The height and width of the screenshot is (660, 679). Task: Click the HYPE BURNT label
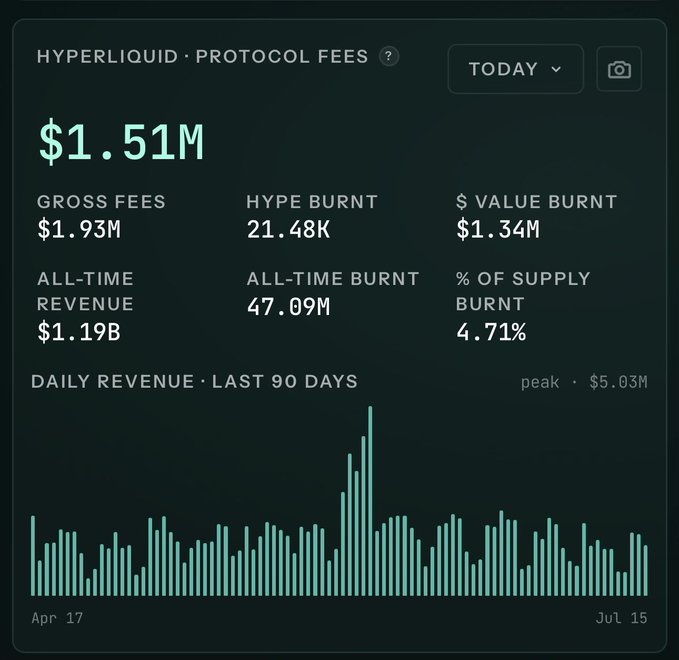(312, 202)
